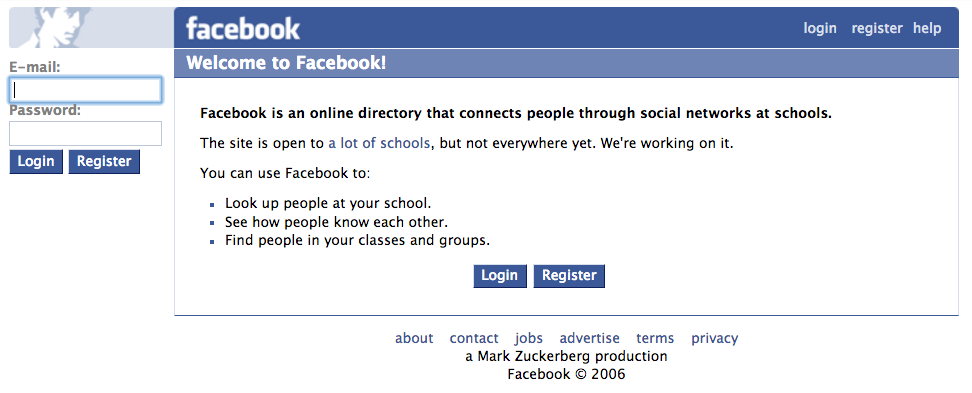Click the Login button in welcome panel
972x393 pixels.
click(500, 276)
